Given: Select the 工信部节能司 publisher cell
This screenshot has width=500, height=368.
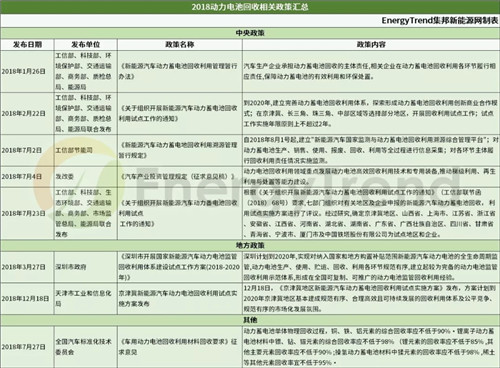Looking at the screenshot, I should coord(86,150).
